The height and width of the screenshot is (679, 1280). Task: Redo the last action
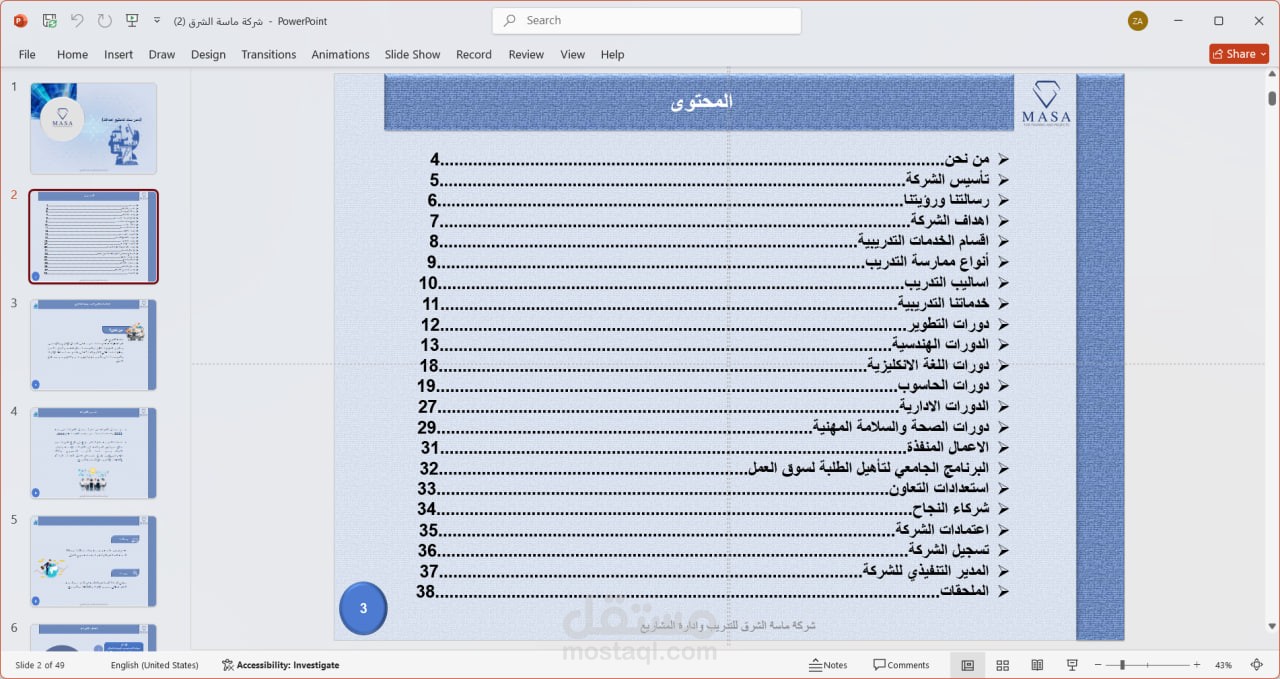point(104,20)
